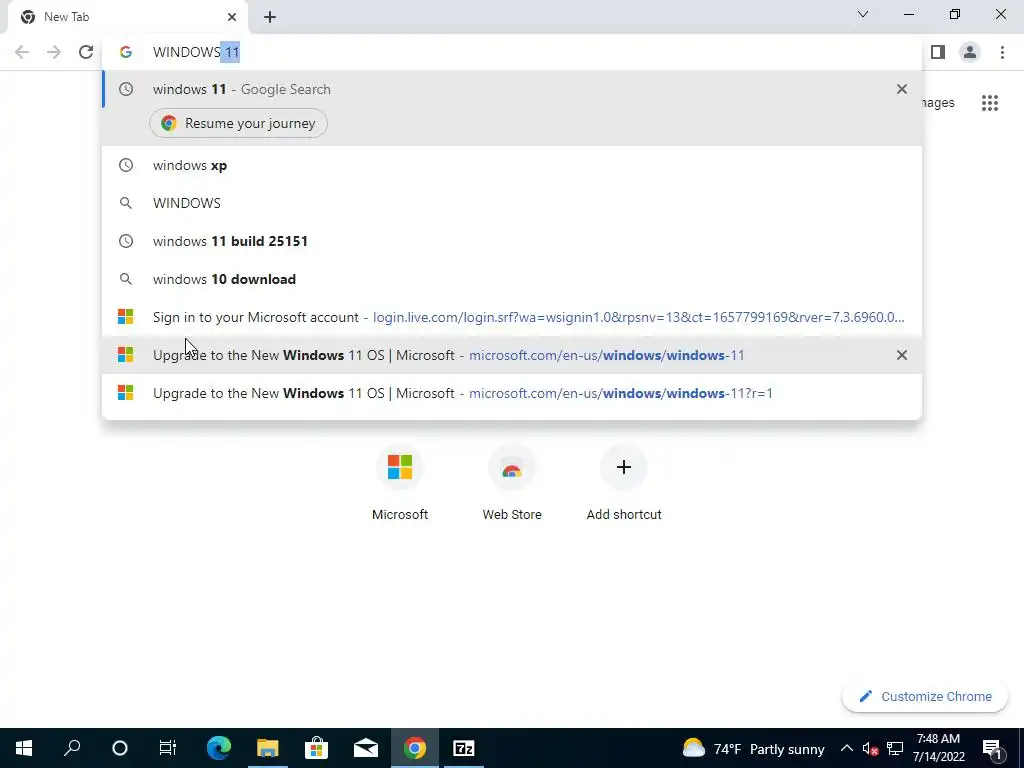The image size is (1024, 768).
Task: Open the Windows Start menu
Action: tap(24, 748)
